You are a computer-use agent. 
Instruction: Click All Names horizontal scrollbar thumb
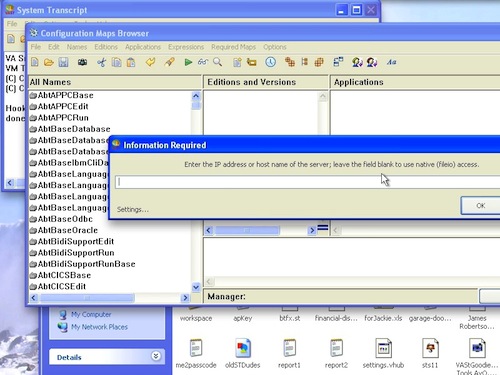[x=87, y=298]
